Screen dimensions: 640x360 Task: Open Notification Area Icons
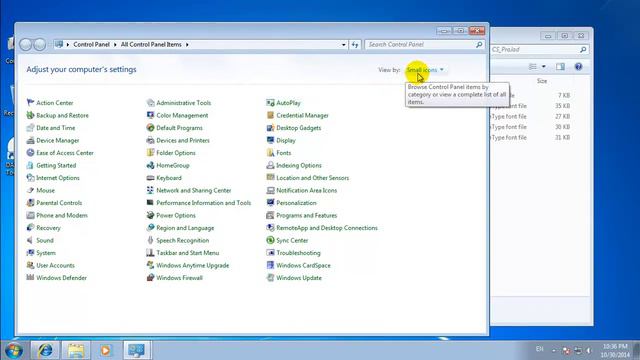tap(307, 190)
